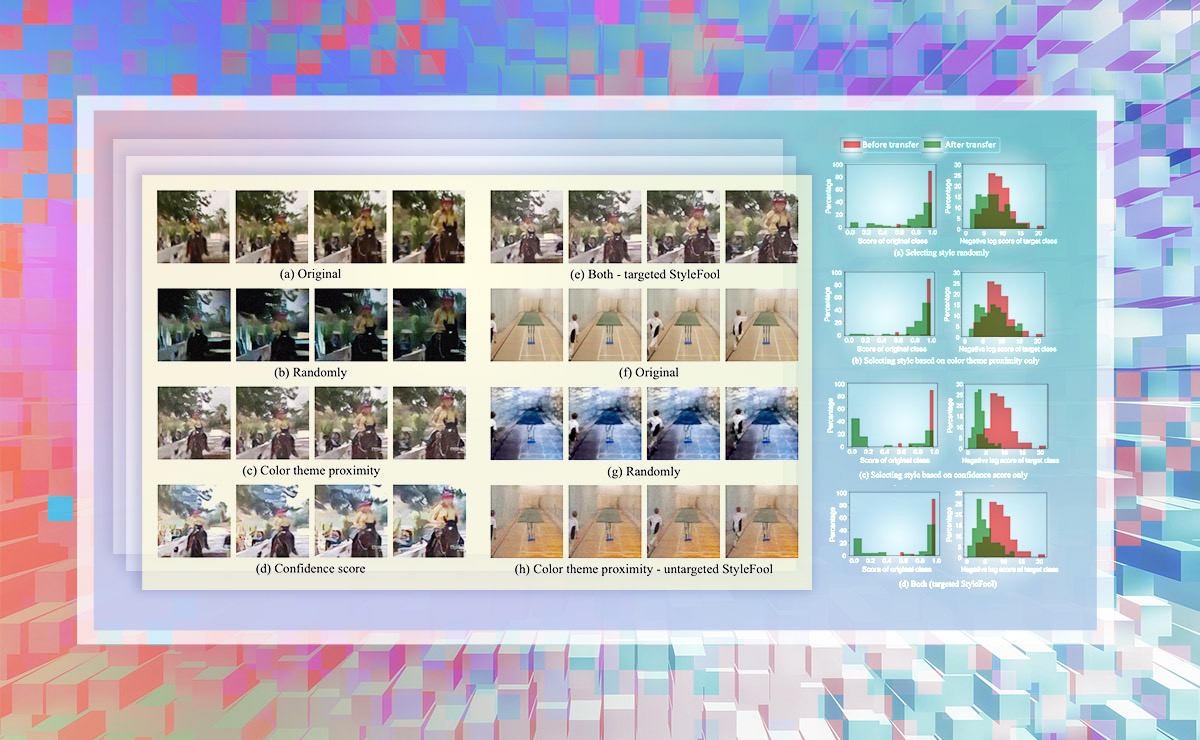Click first frame of (e) Both targeted StyleFool
Screen dimensions: 1200x740
pyautogui.click(x=526, y=227)
